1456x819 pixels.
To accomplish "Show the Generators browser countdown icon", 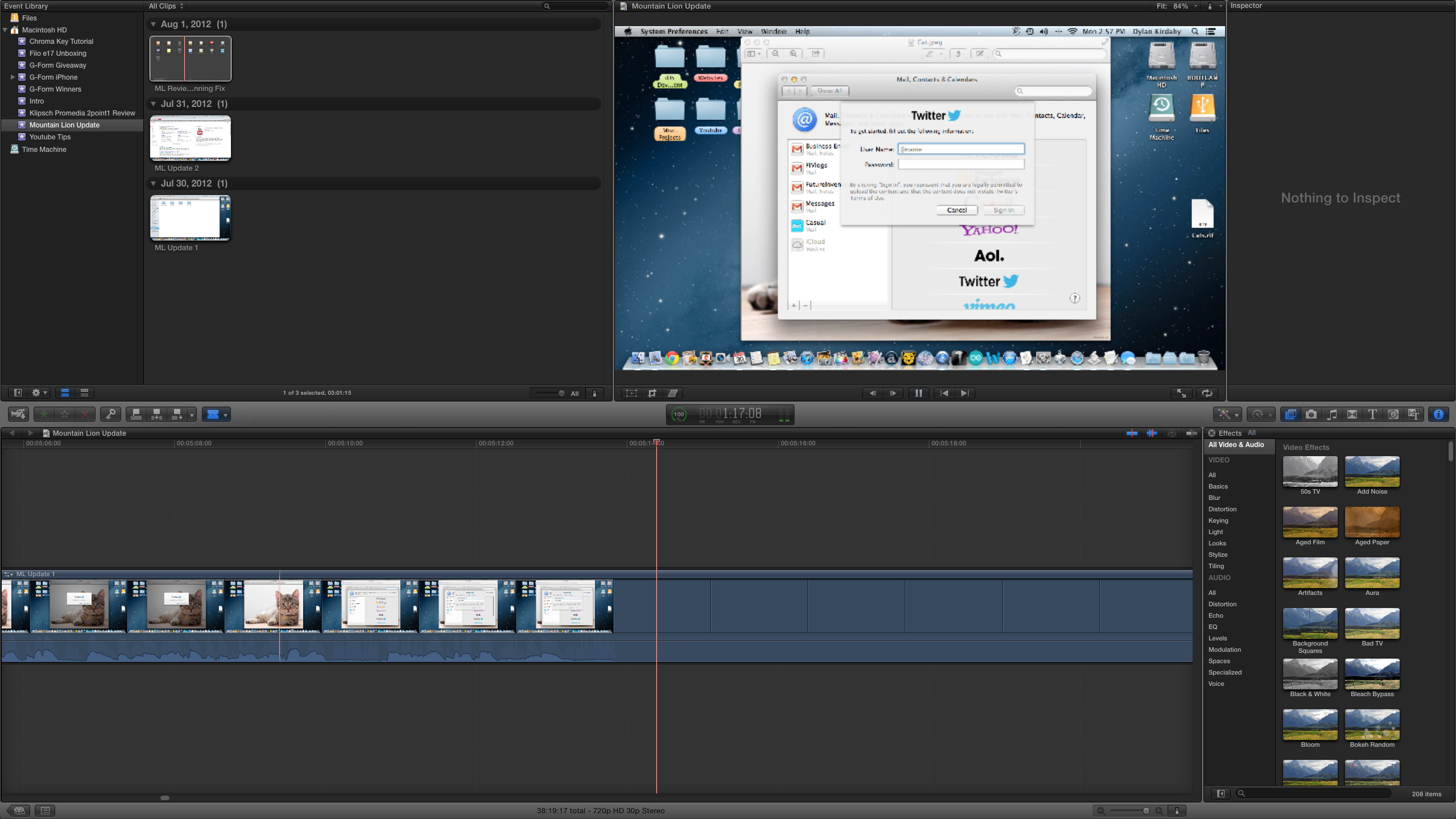I will [1393, 415].
